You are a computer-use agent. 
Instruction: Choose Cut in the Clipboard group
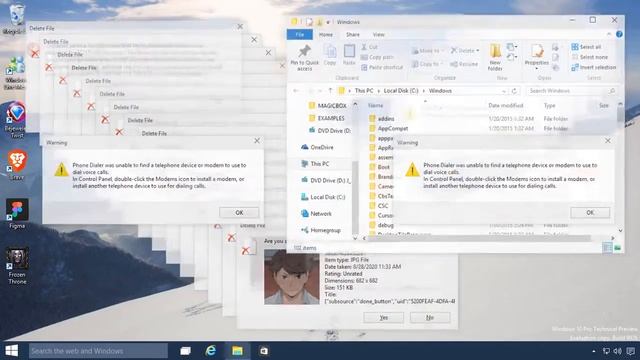pos(370,47)
